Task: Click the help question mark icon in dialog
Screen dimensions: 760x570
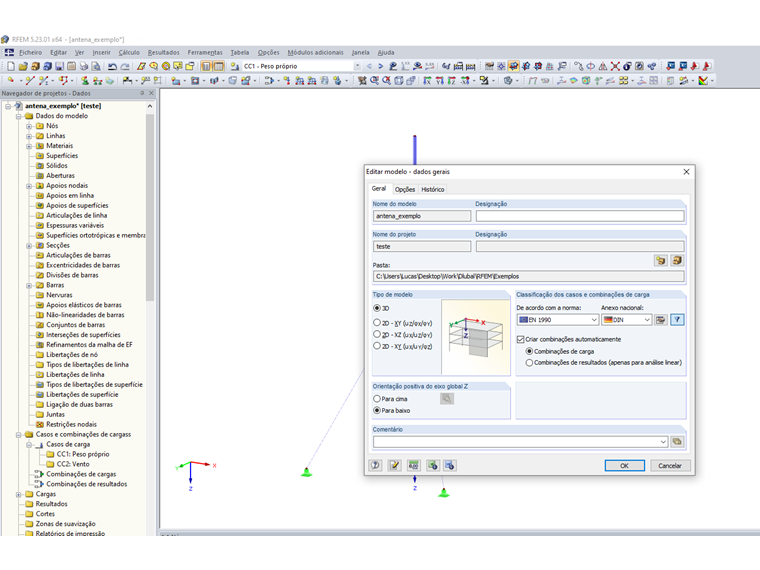Action: [375, 466]
